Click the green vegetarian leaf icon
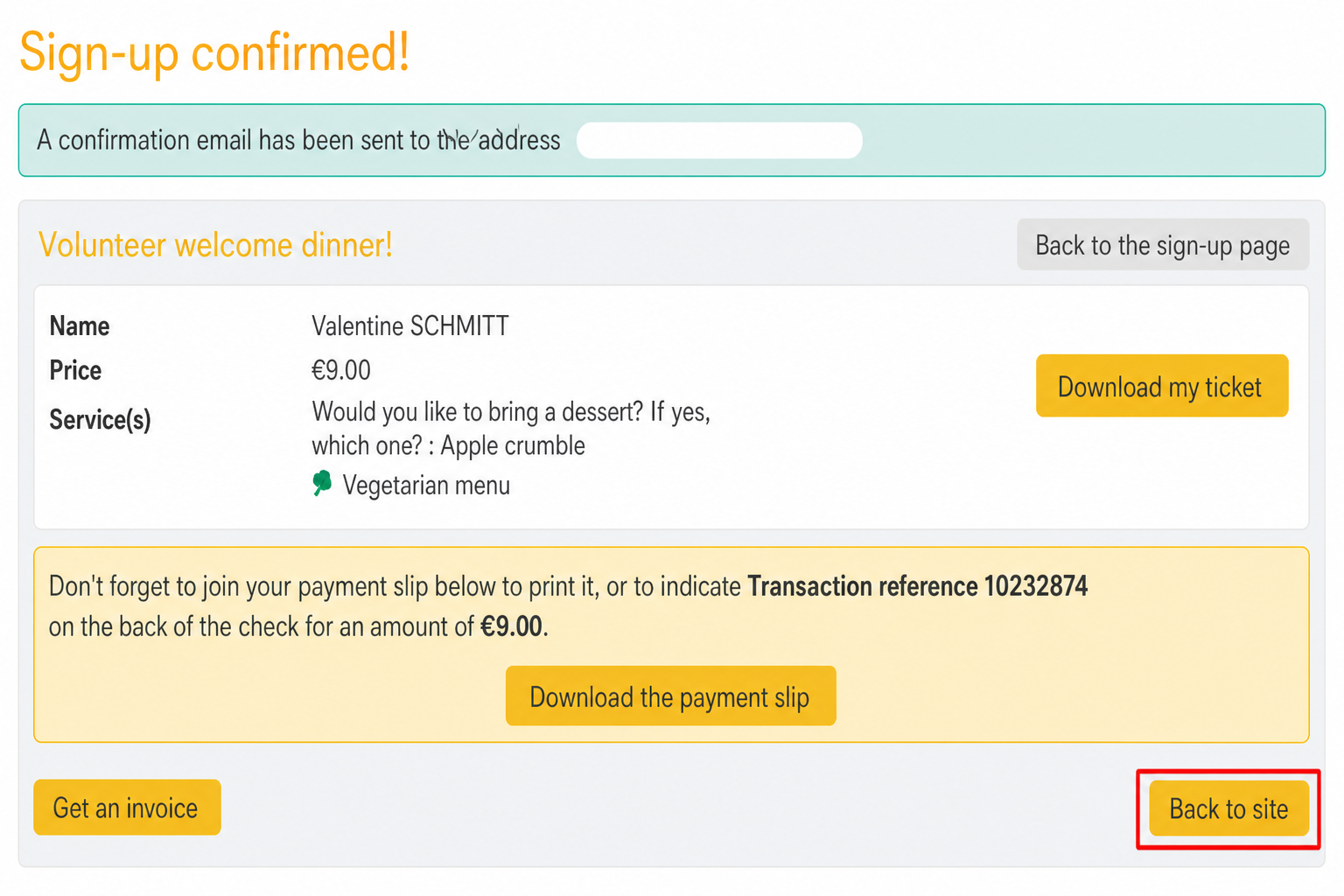 pos(322,483)
